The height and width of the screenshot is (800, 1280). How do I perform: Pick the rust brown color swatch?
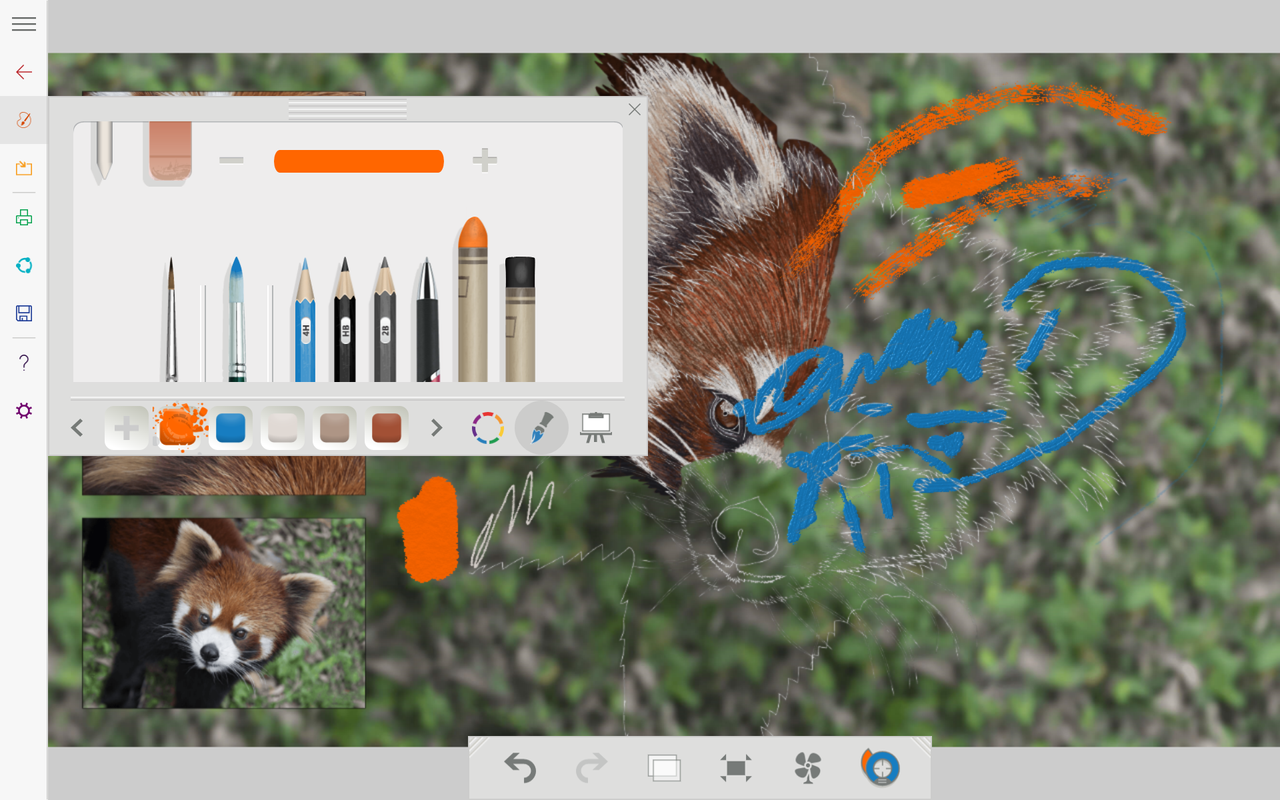pyautogui.click(x=387, y=428)
